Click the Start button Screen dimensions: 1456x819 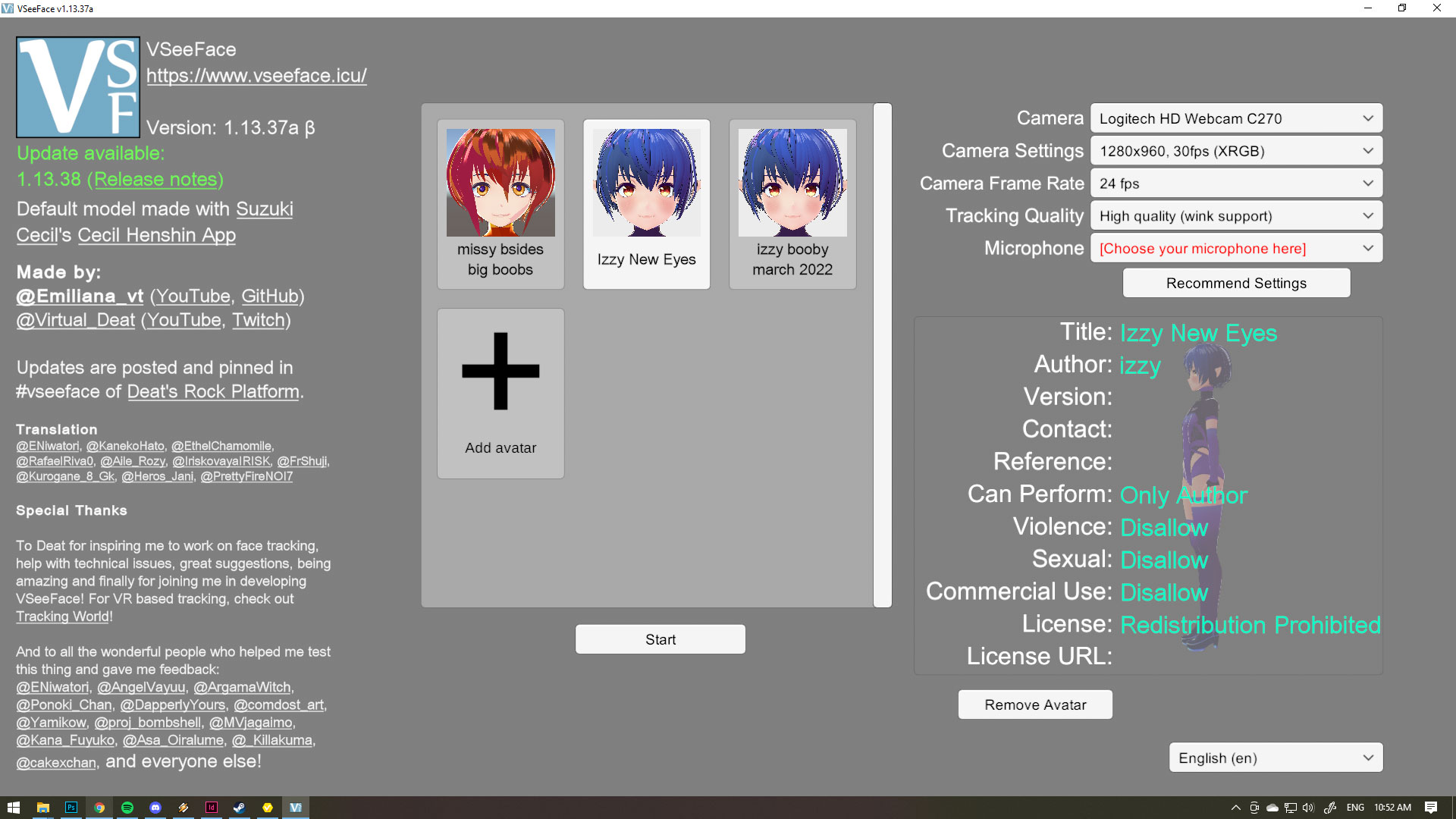pyautogui.click(x=660, y=639)
